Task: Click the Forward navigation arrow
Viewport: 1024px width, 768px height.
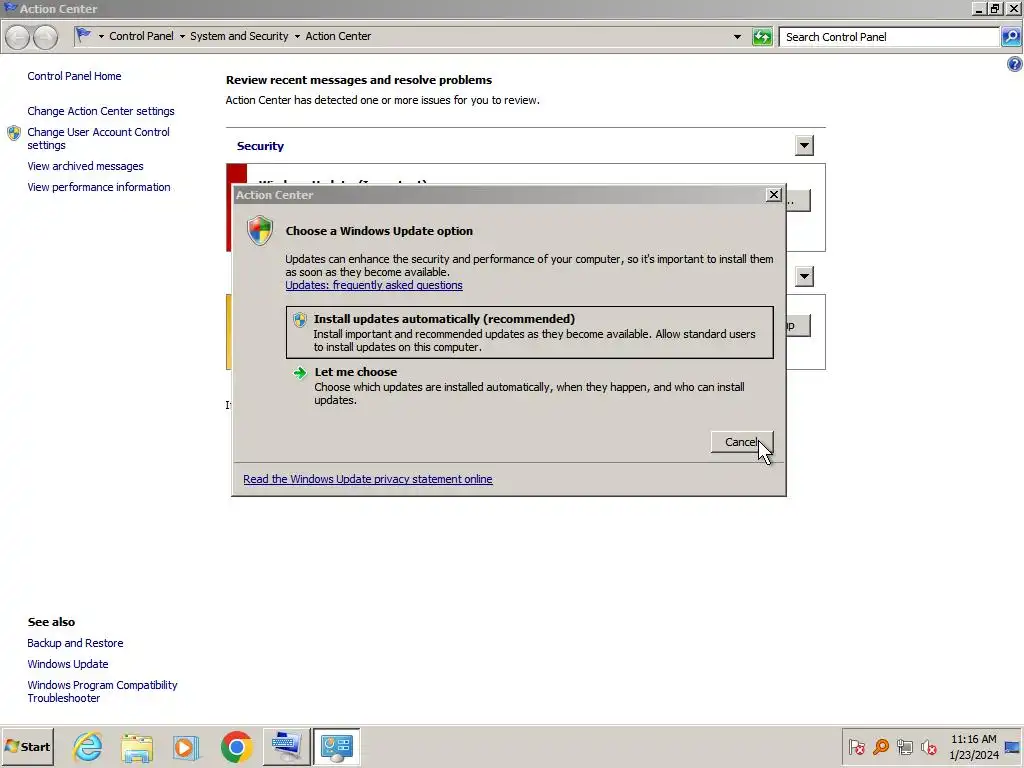Action: [45, 37]
